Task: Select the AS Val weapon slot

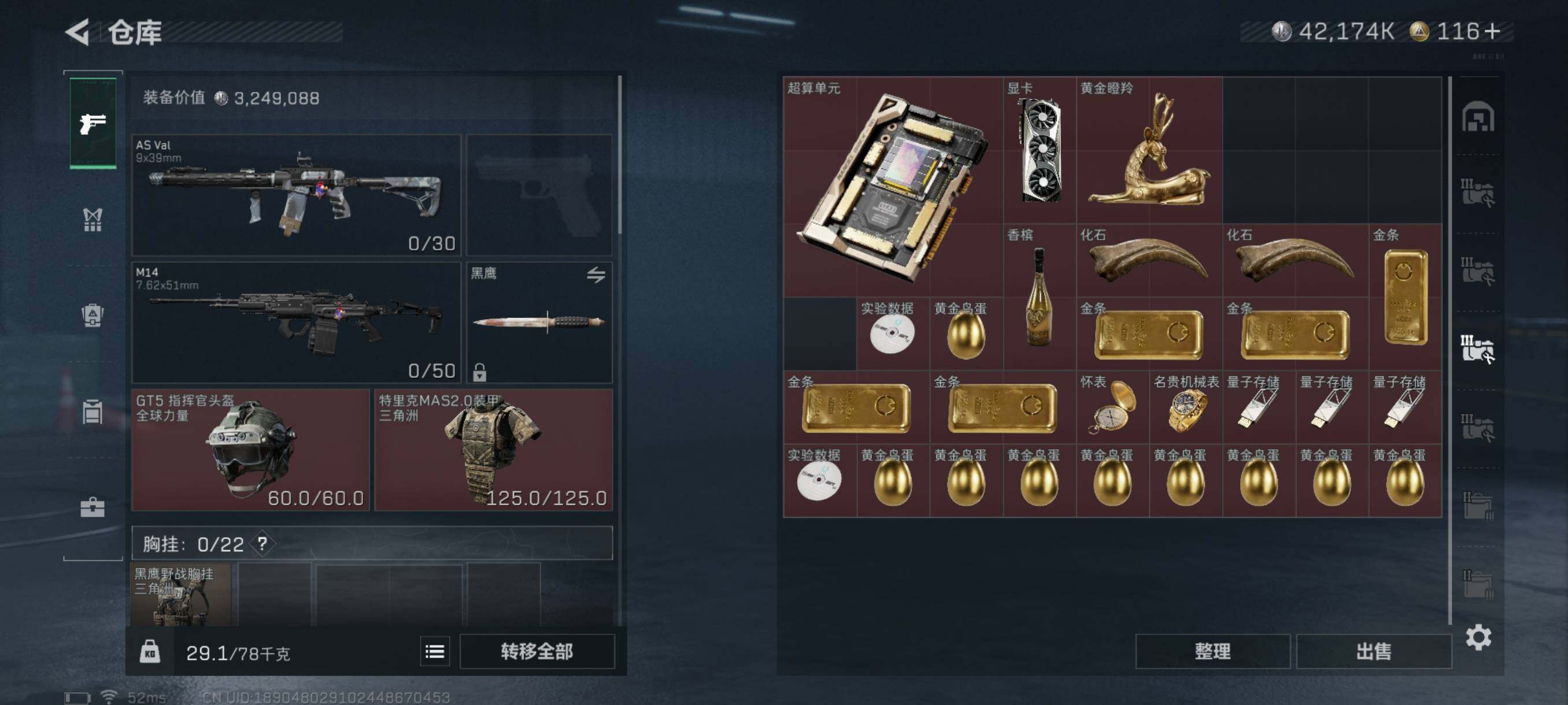Action: [x=297, y=195]
